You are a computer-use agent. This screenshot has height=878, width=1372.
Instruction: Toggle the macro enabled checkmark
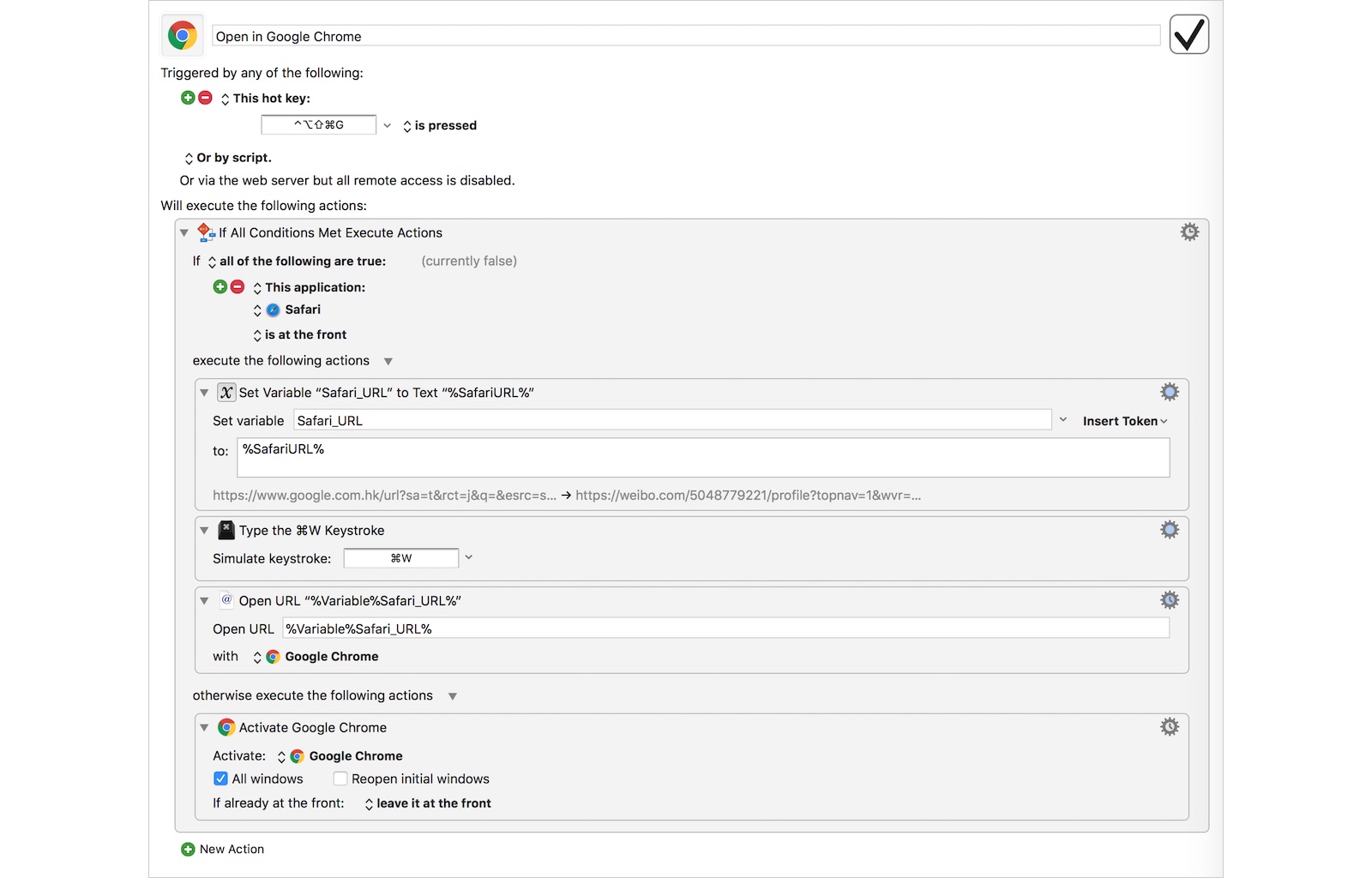click(1188, 35)
